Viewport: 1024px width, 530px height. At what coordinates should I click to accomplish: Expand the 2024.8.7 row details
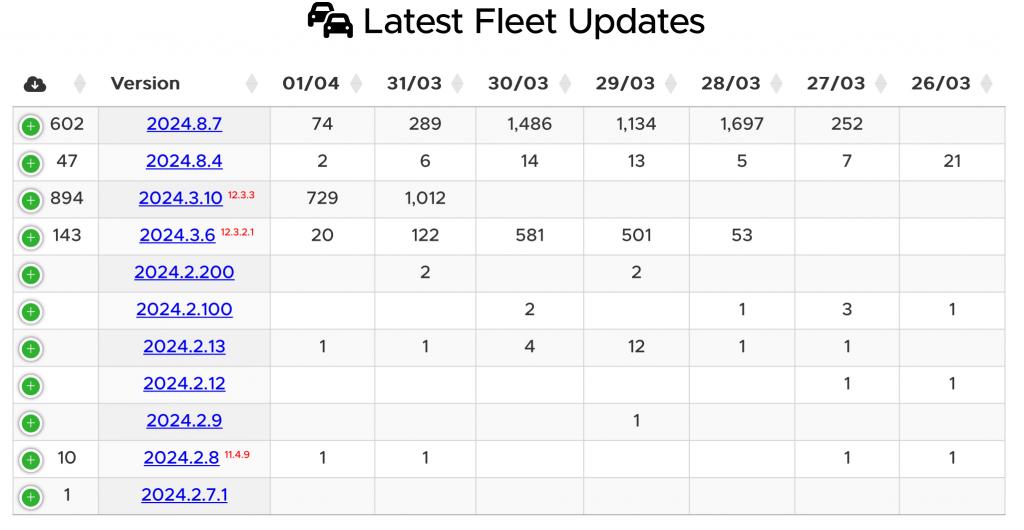pos(31,126)
